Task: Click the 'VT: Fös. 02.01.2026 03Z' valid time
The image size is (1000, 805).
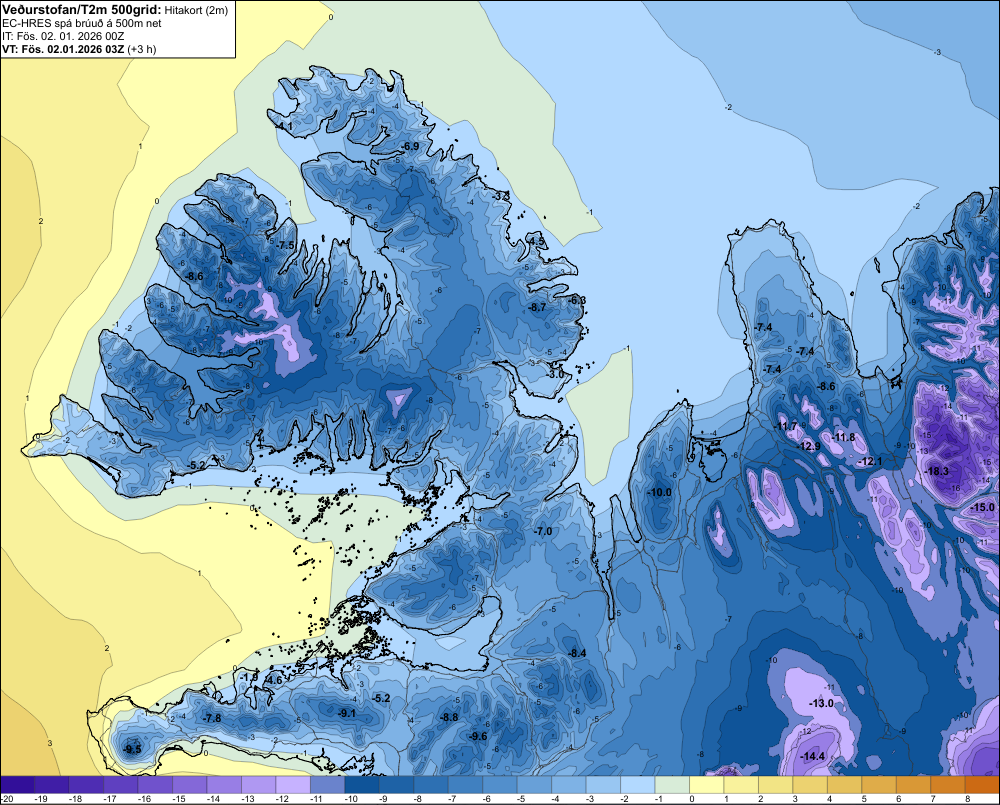Action: coord(63,49)
